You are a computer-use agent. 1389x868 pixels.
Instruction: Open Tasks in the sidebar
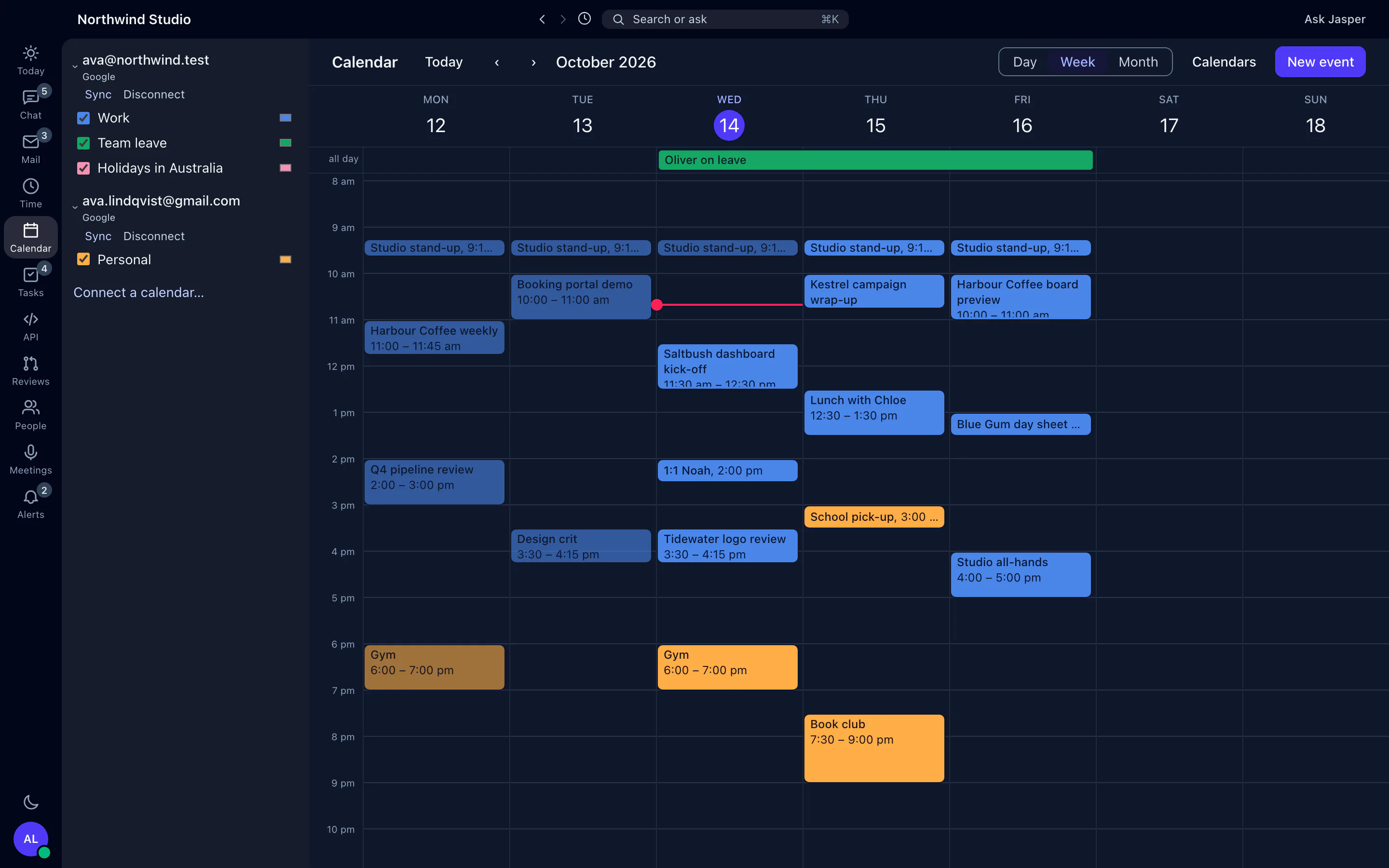coord(30,282)
